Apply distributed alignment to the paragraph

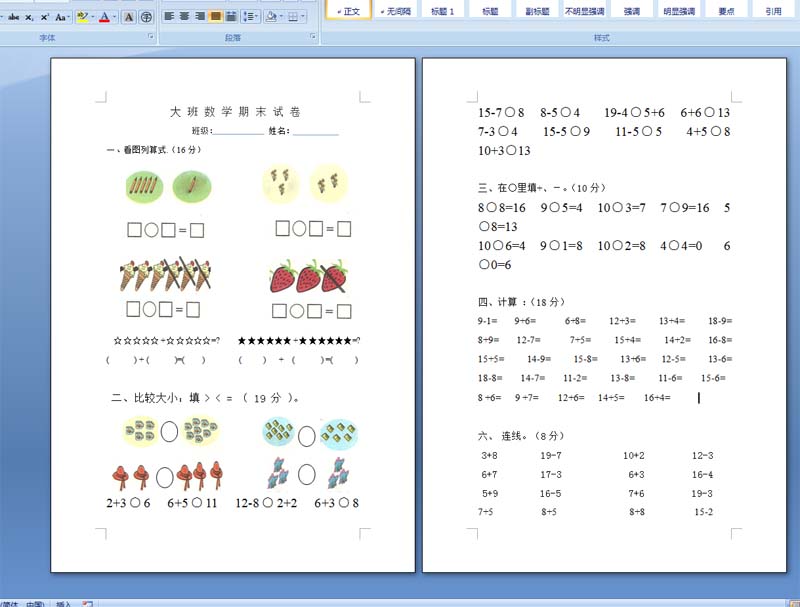click(231, 17)
